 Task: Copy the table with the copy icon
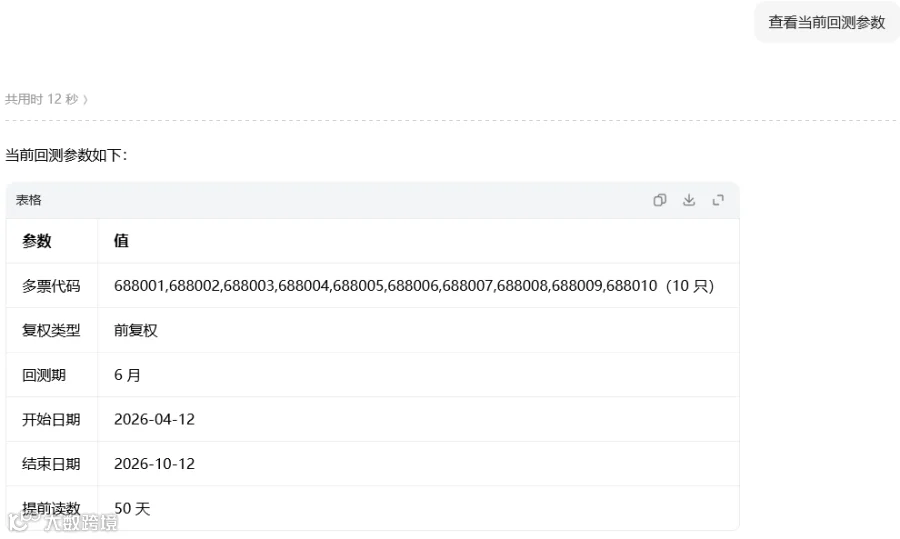(660, 200)
